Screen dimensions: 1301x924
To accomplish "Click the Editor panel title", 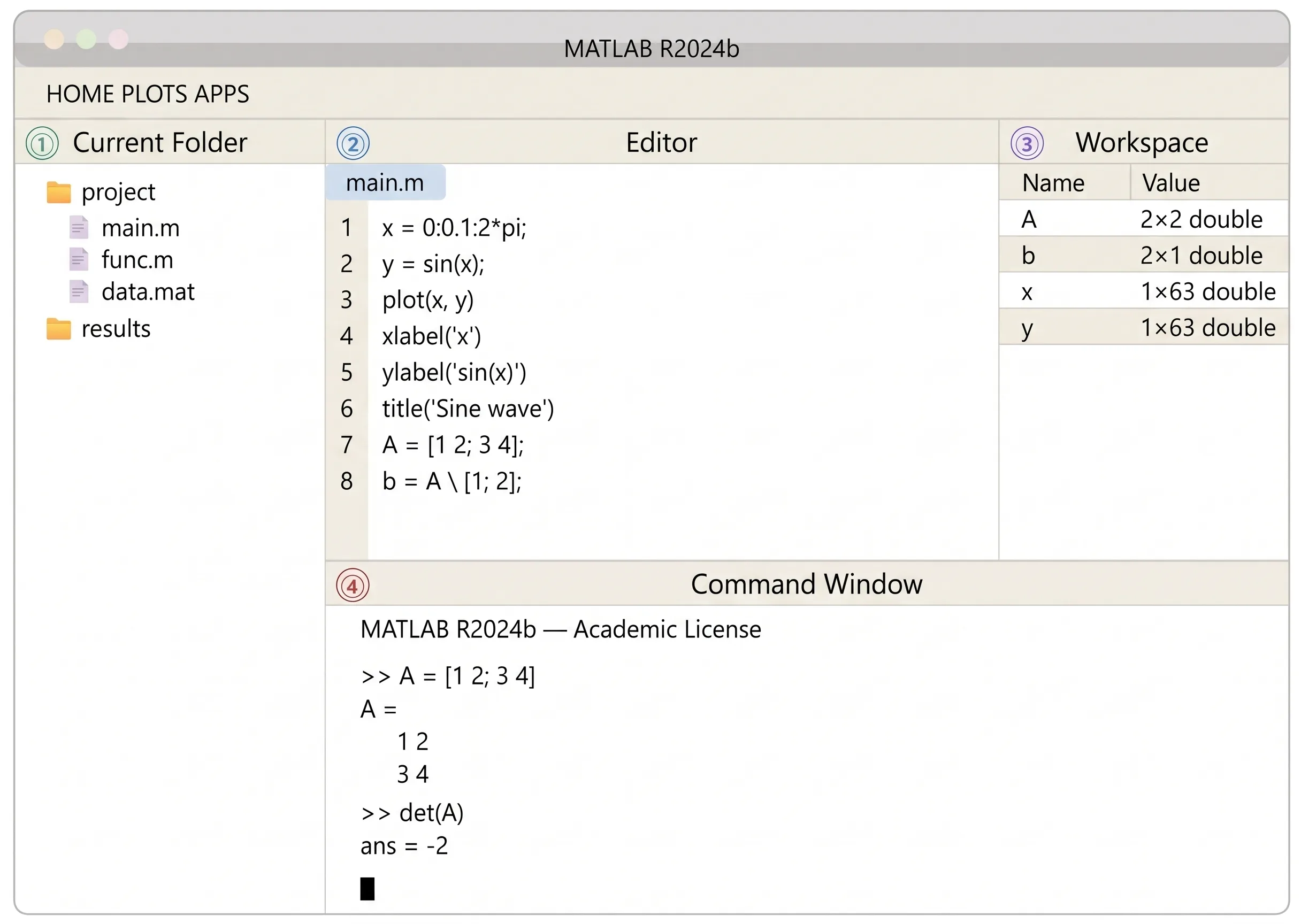I will 661,142.
